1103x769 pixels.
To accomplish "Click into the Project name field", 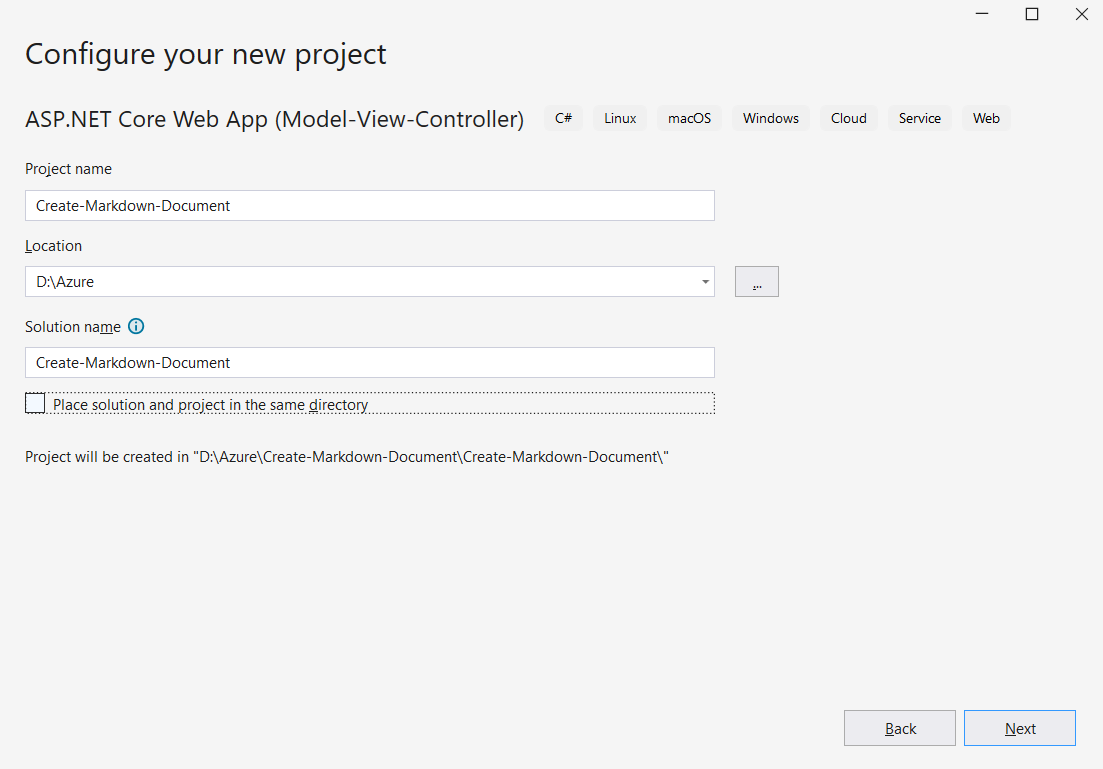I will pos(370,205).
